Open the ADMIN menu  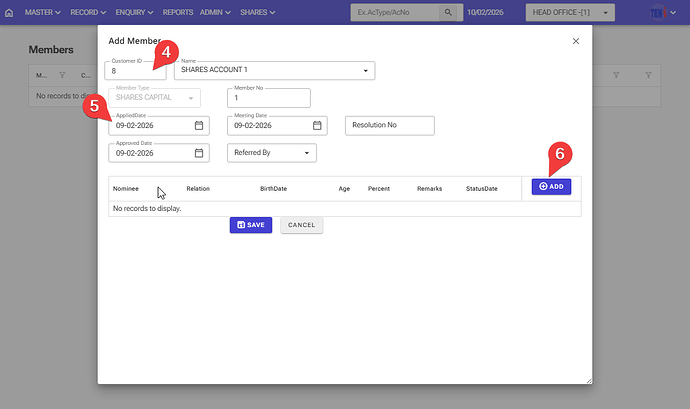click(215, 12)
